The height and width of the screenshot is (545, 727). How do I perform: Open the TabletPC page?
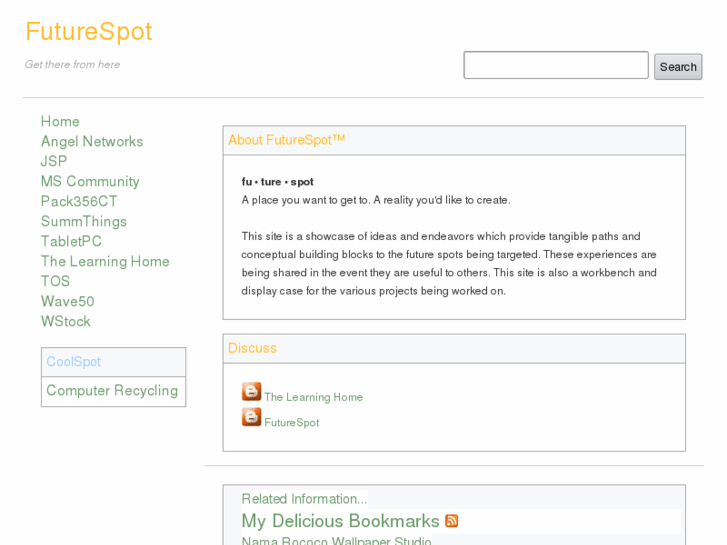[71, 241]
